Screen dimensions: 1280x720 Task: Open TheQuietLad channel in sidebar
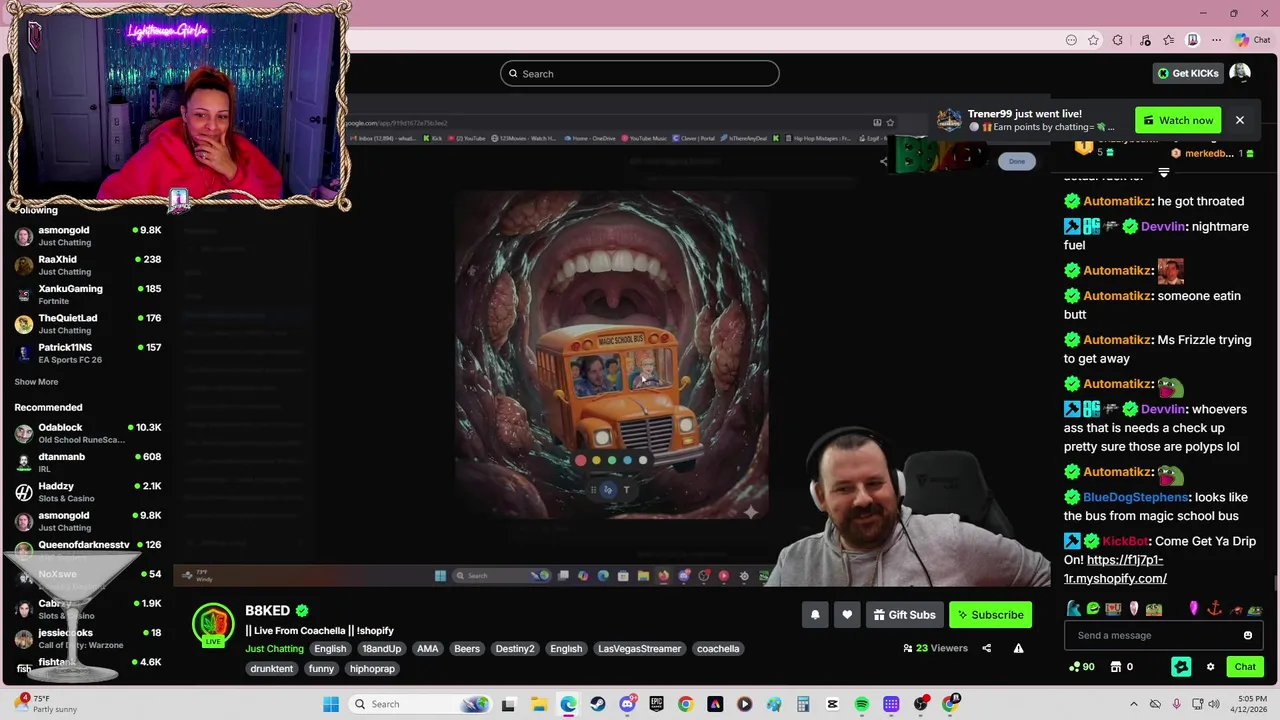click(x=88, y=323)
